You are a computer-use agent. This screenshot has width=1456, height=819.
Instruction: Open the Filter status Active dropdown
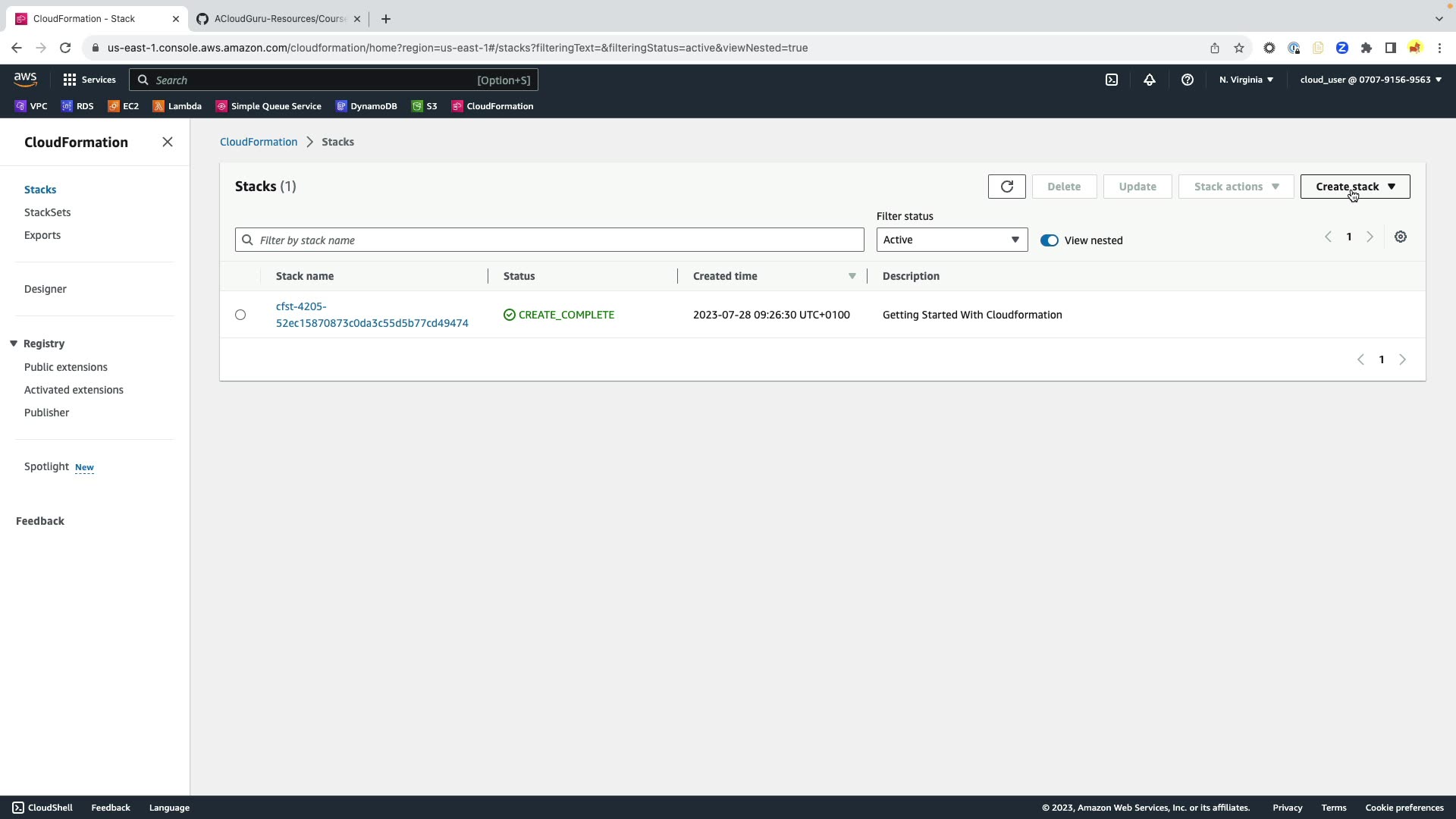click(951, 240)
